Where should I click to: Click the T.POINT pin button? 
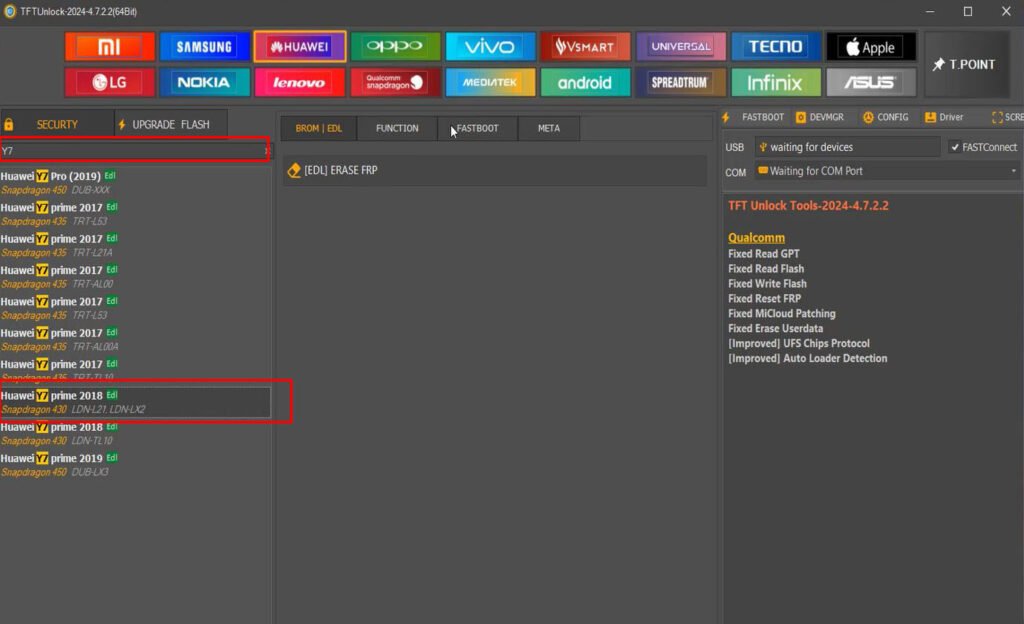(965, 64)
